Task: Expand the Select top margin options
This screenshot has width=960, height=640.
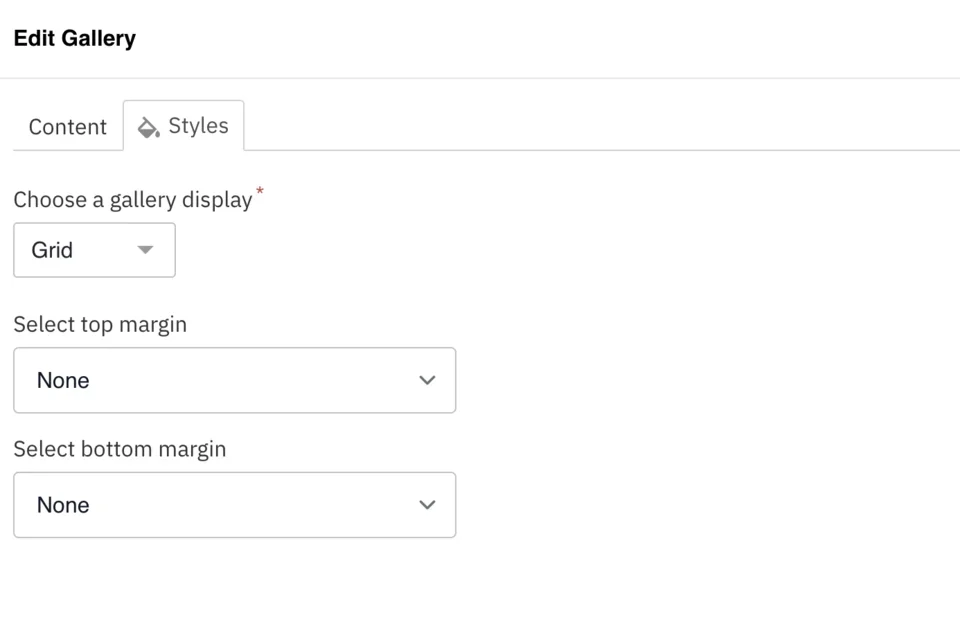Action: (235, 380)
